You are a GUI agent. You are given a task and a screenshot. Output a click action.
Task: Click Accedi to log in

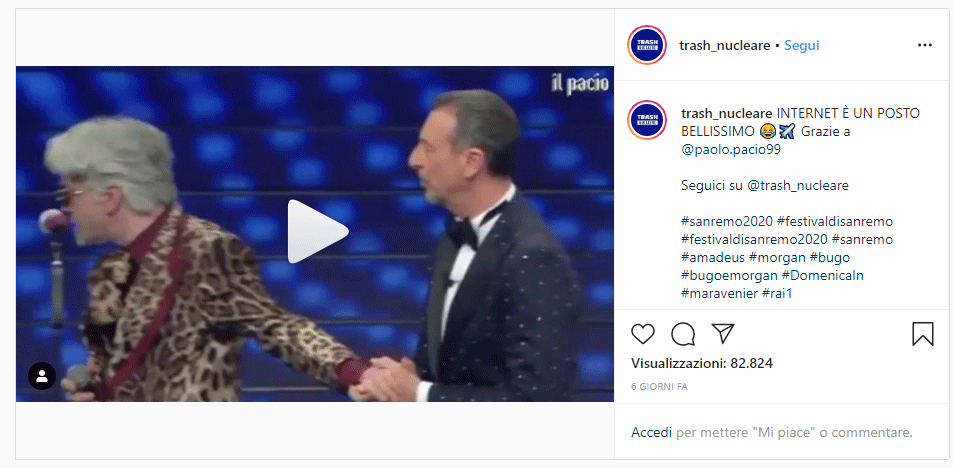click(x=652, y=433)
